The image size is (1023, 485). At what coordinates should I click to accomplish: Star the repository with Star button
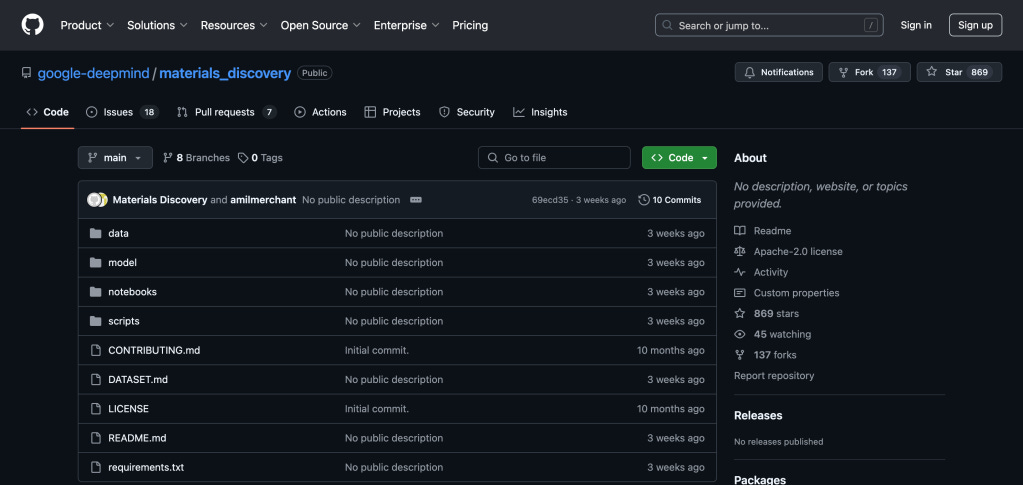(x=959, y=72)
